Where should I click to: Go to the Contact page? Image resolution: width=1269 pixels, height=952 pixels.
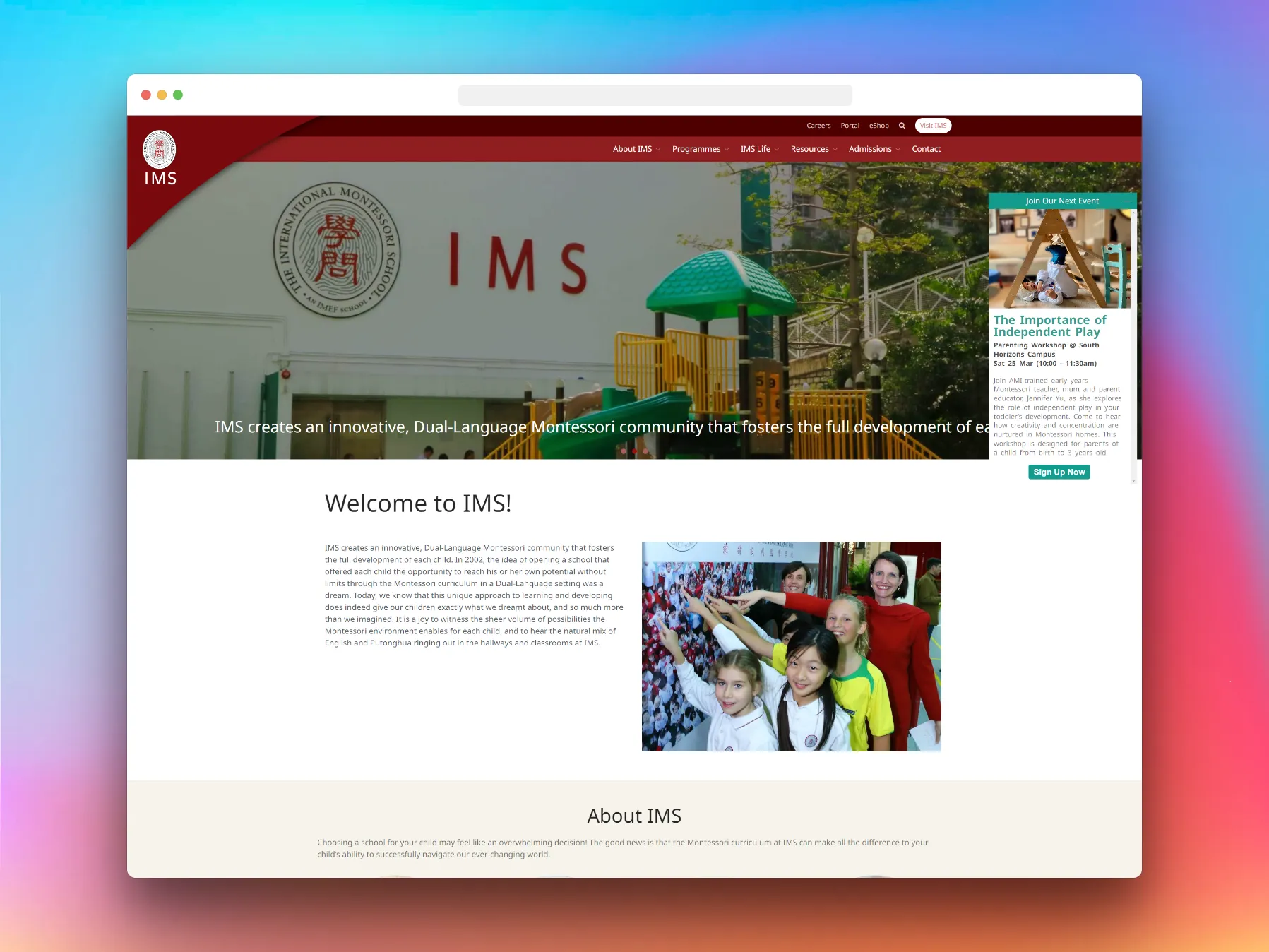click(926, 149)
